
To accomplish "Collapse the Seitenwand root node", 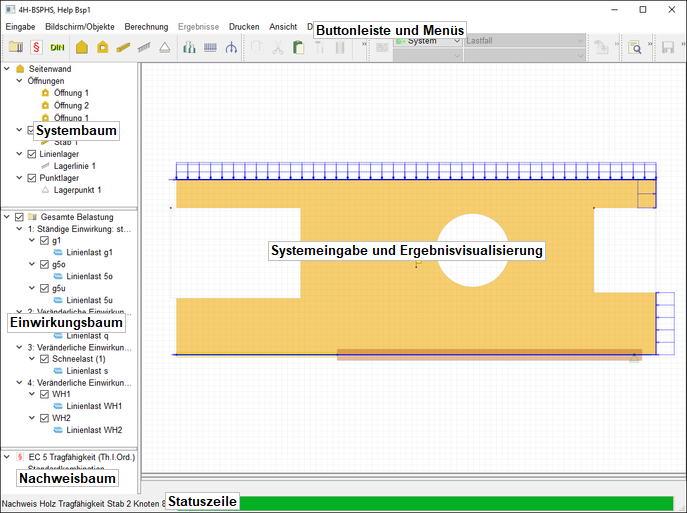I will [7, 68].
